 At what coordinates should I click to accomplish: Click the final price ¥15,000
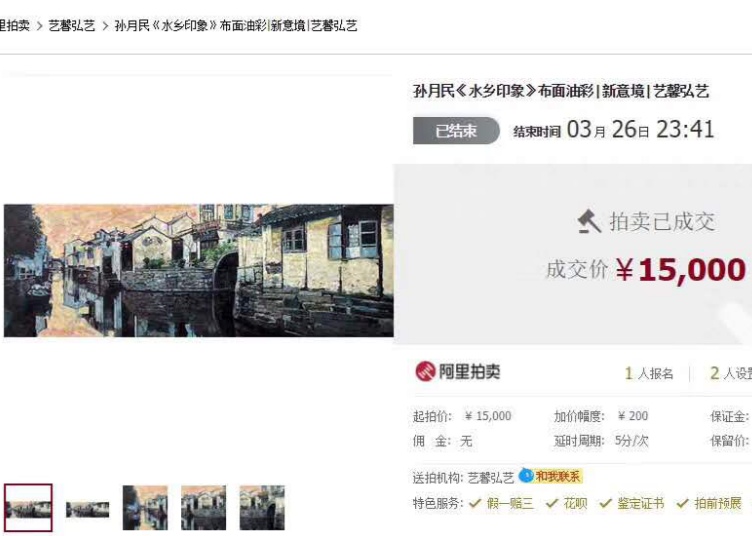(681, 269)
